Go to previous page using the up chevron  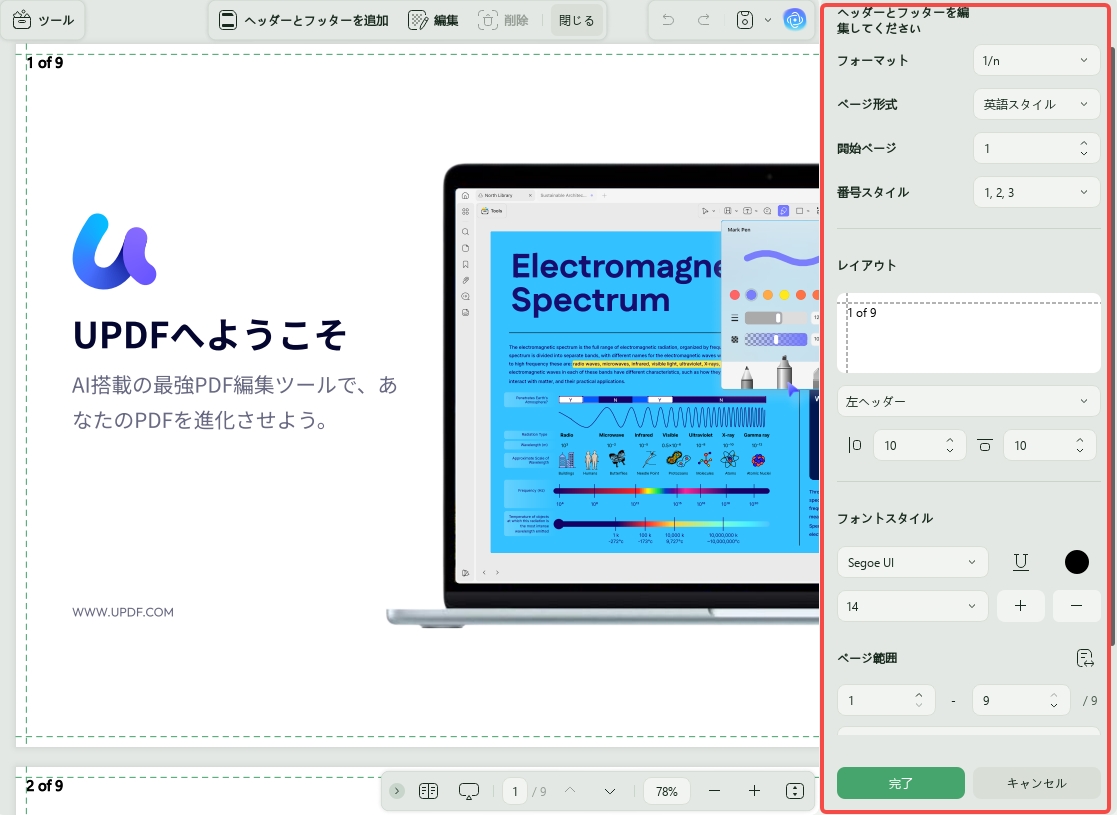point(570,791)
